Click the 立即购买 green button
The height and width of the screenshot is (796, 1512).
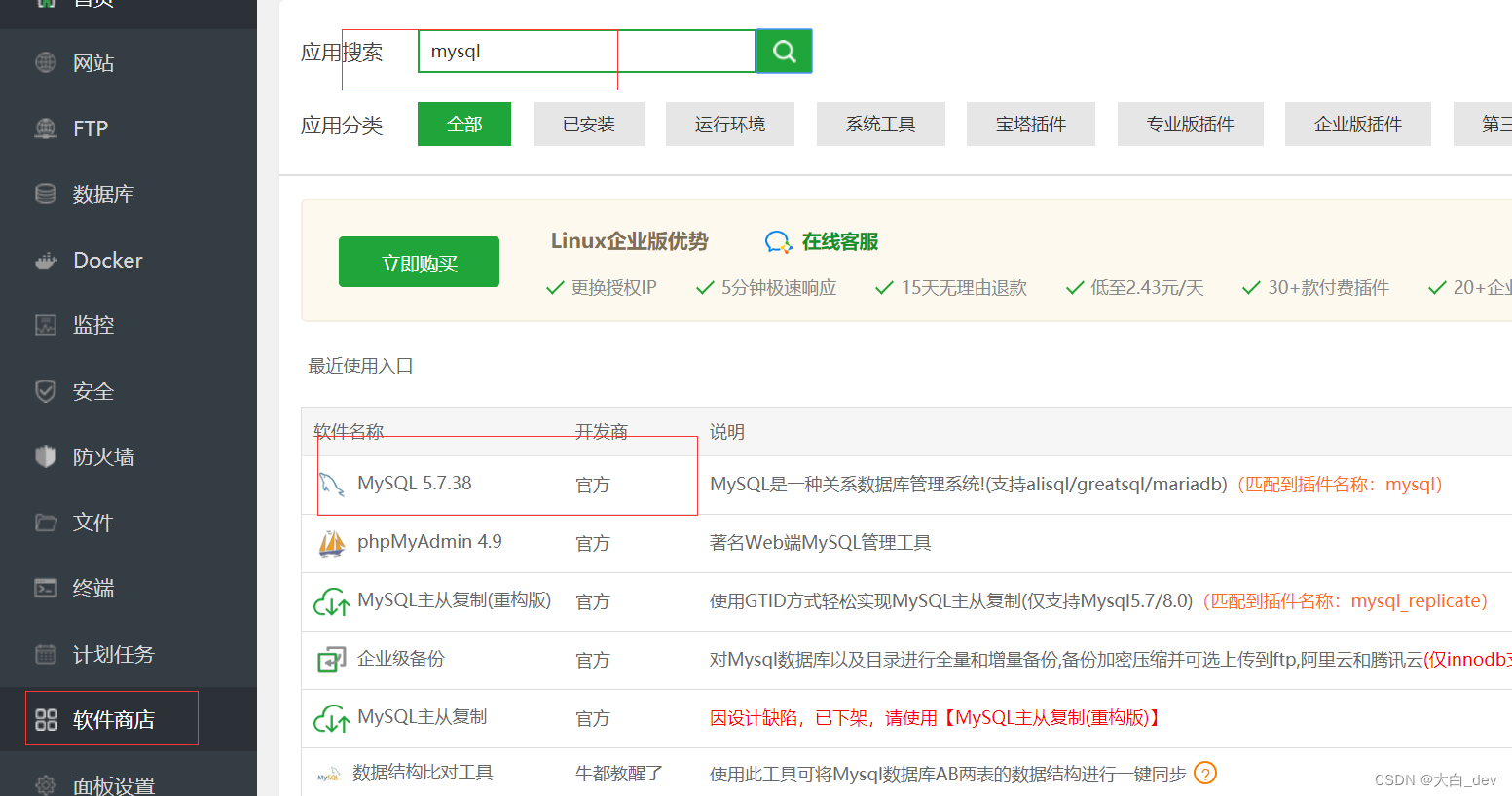[x=419, y=262]
